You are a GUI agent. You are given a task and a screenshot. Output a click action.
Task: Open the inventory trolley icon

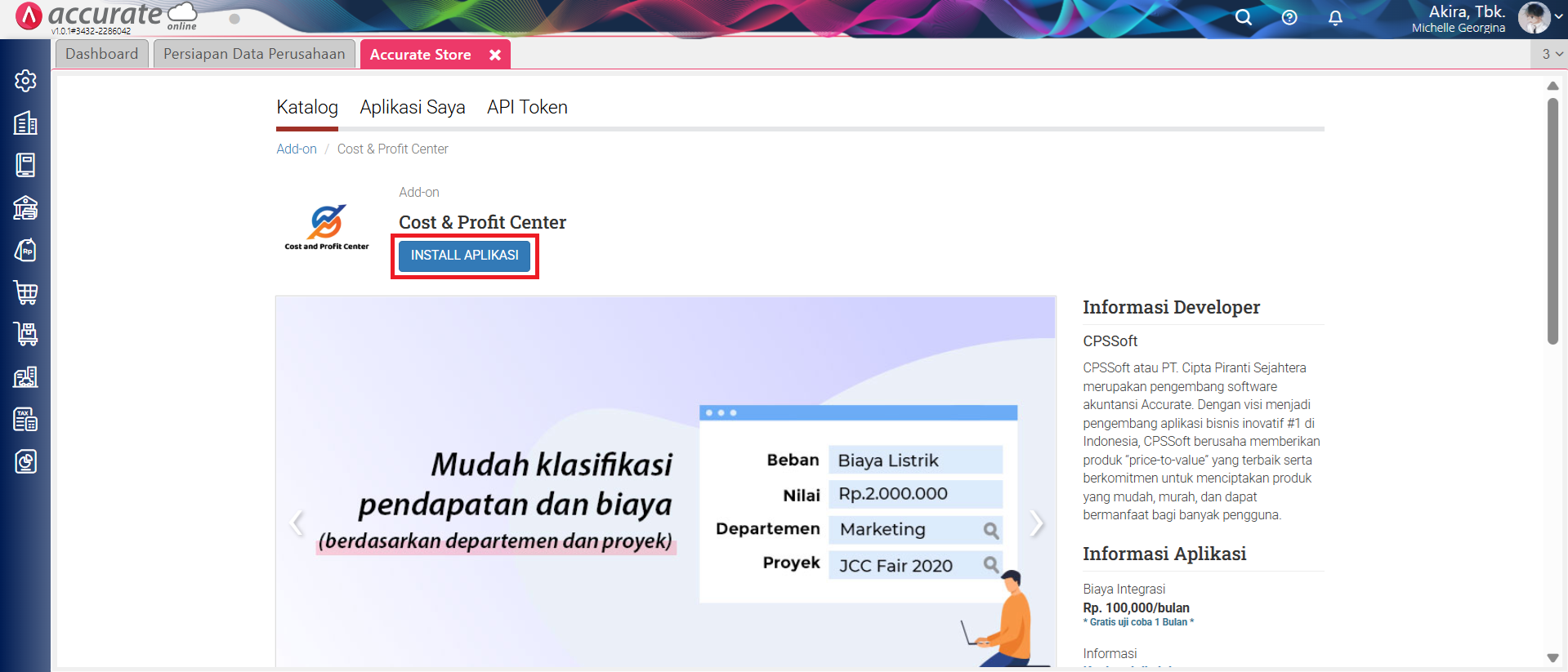[x=25, y=334]
